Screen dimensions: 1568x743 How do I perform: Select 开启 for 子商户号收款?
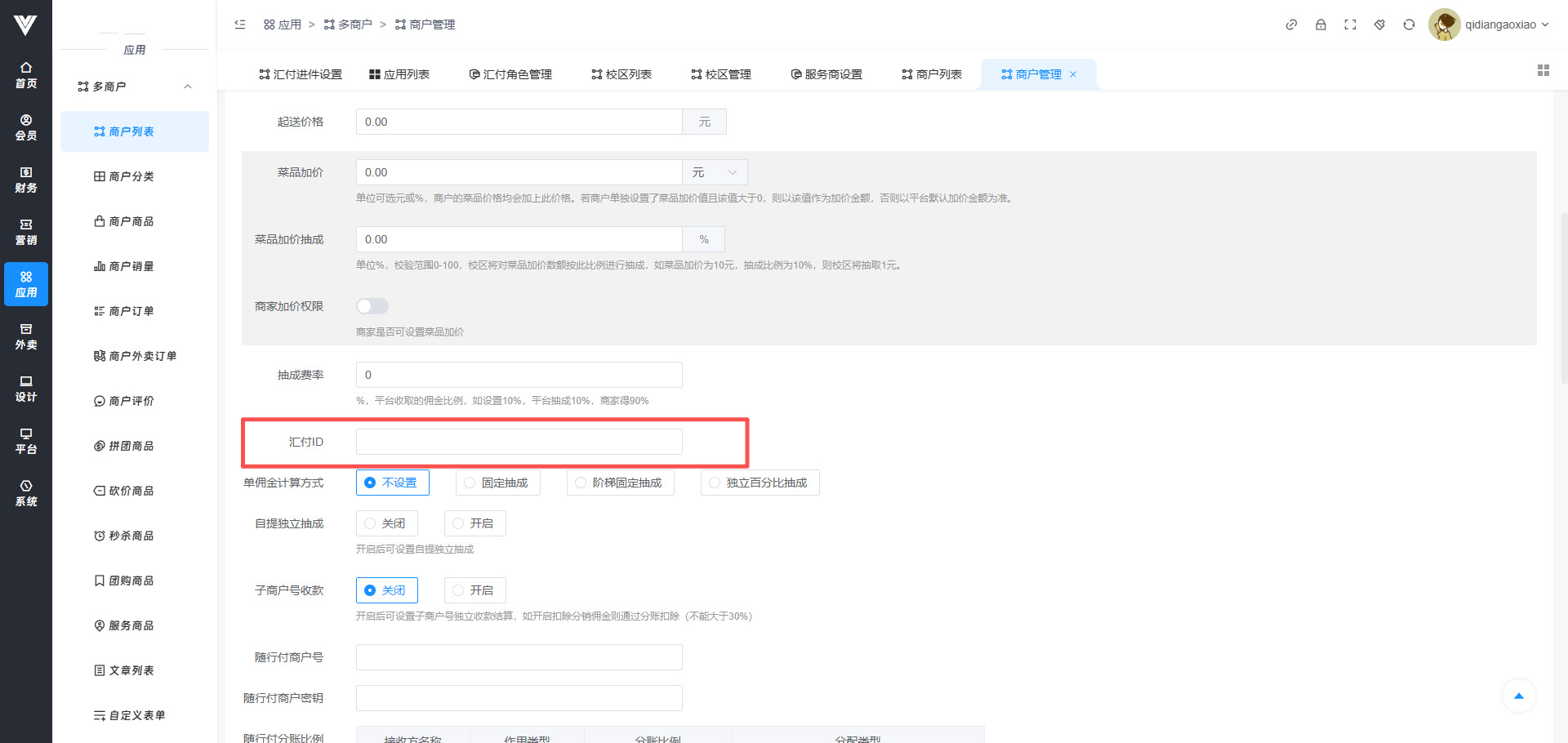tap(474, 590)
